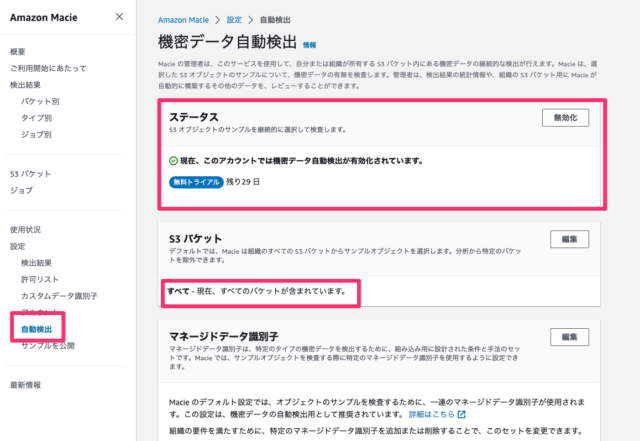Open ご利用開始にあたって page
The image size is (640, 441).
(x=48, y=68)
